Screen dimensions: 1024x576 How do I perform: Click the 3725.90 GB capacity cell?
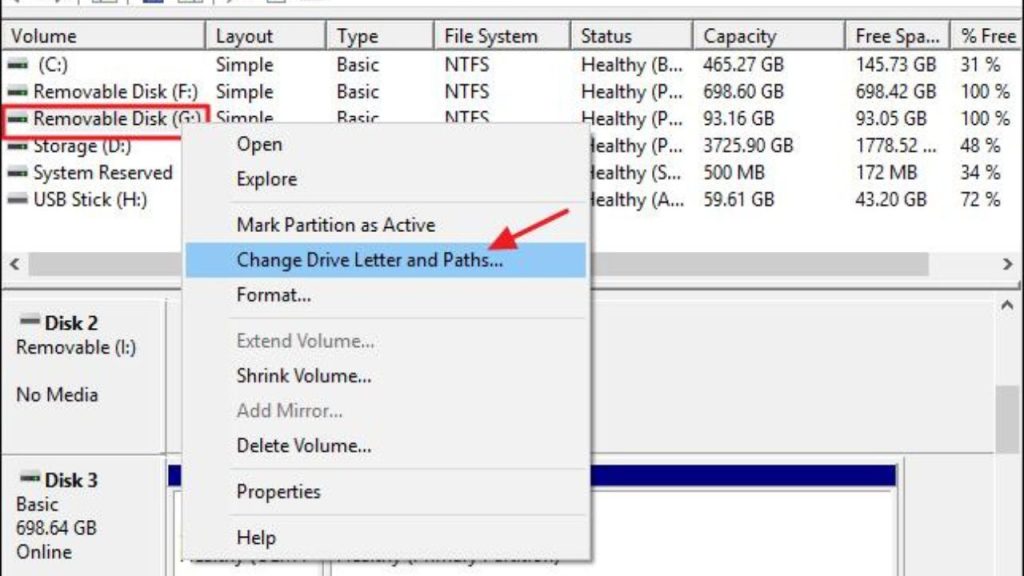click(x=748, y=146)
